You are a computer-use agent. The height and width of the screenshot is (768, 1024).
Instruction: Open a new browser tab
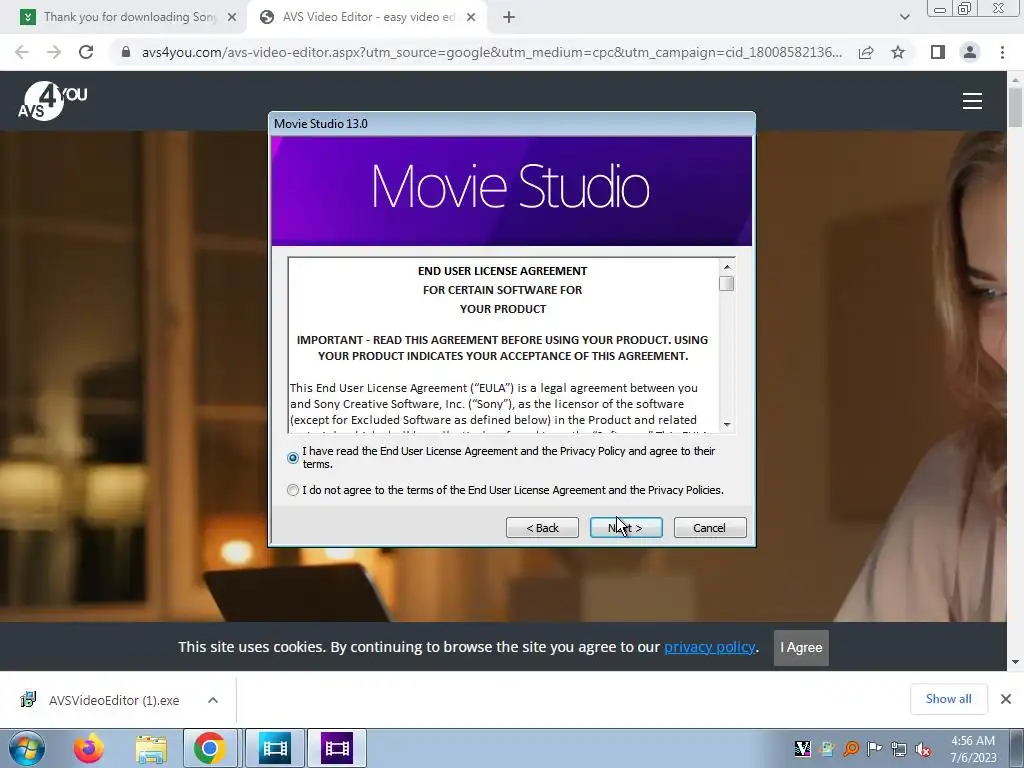[509, 17]
